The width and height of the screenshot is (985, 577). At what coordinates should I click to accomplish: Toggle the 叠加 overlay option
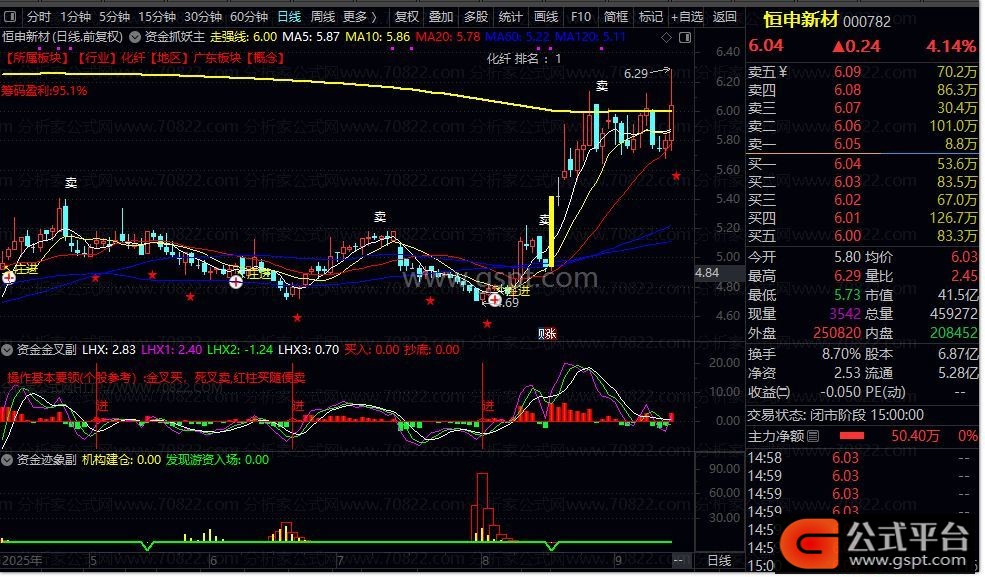pos(441,16)
